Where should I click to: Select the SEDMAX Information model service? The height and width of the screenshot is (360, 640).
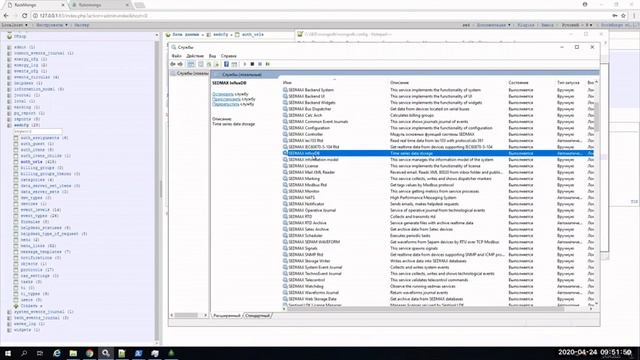(x=438, y=160)
